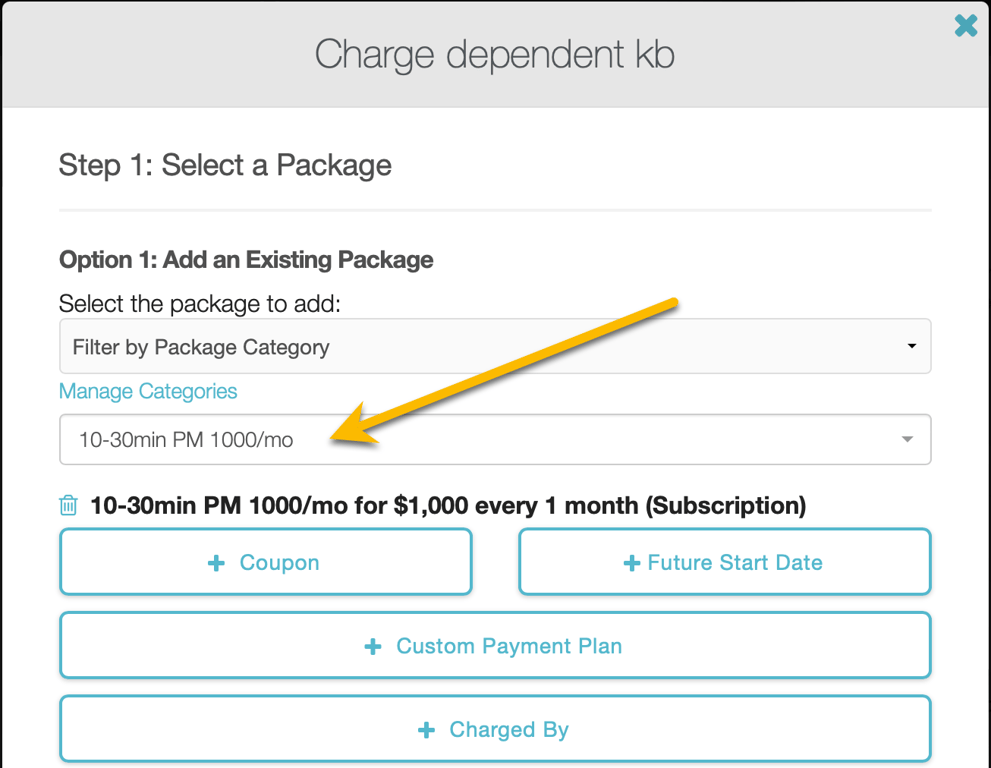Screen dimensions: 991x768
Task: Click the plus icon on Future Start Date
Action: (x=630, y=562)
